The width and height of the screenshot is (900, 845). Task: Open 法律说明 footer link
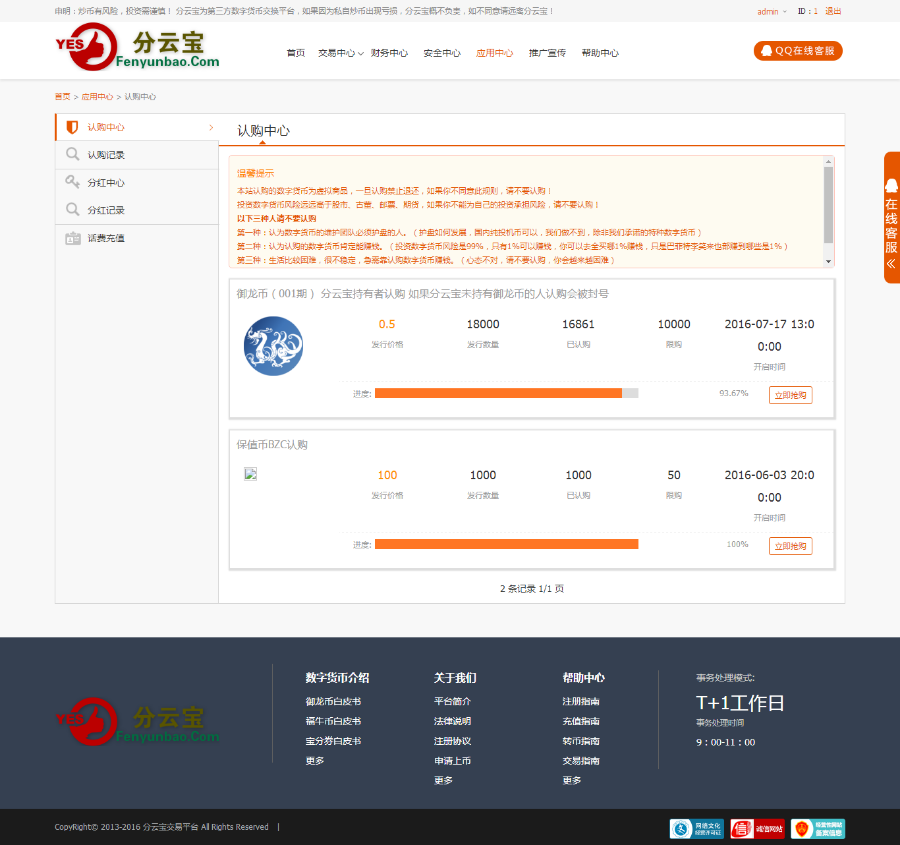(452, 721)
